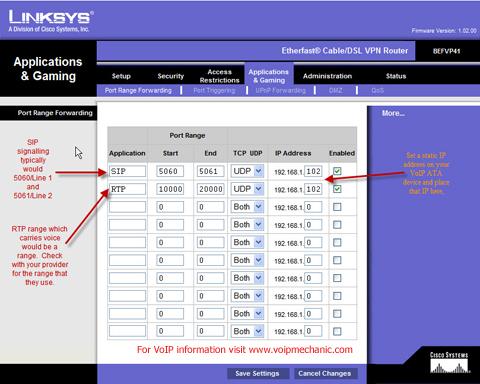Open fourth row Both protocol dropdown
The width and height of the screenshot is (480, 384).
point(247,225)
